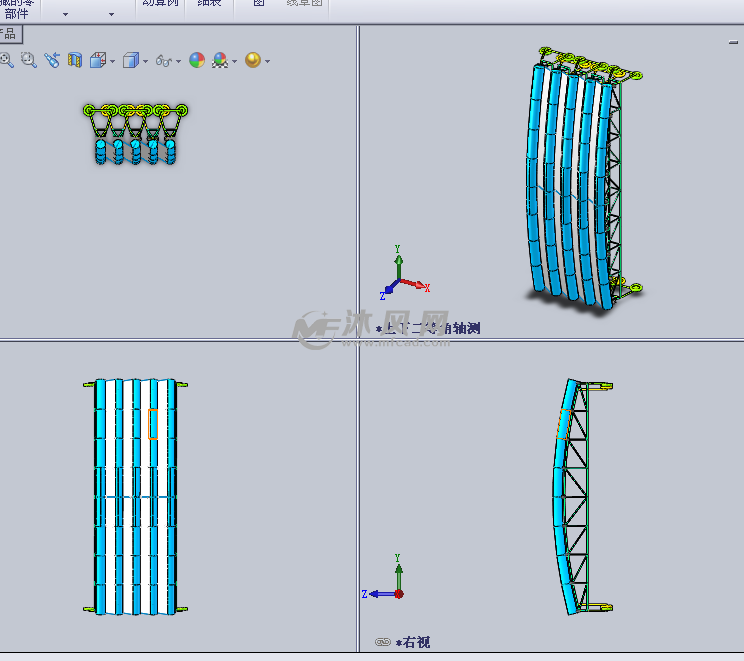
Task: Click the green Y axis of isometric triad
Action: click(399, 262)
